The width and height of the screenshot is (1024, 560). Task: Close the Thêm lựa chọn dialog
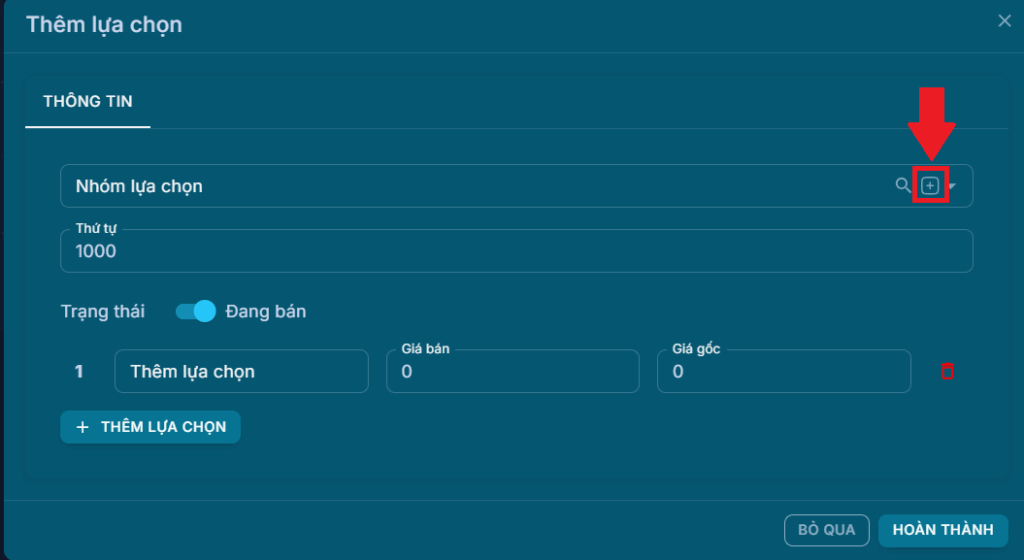tap(1004, 21)
